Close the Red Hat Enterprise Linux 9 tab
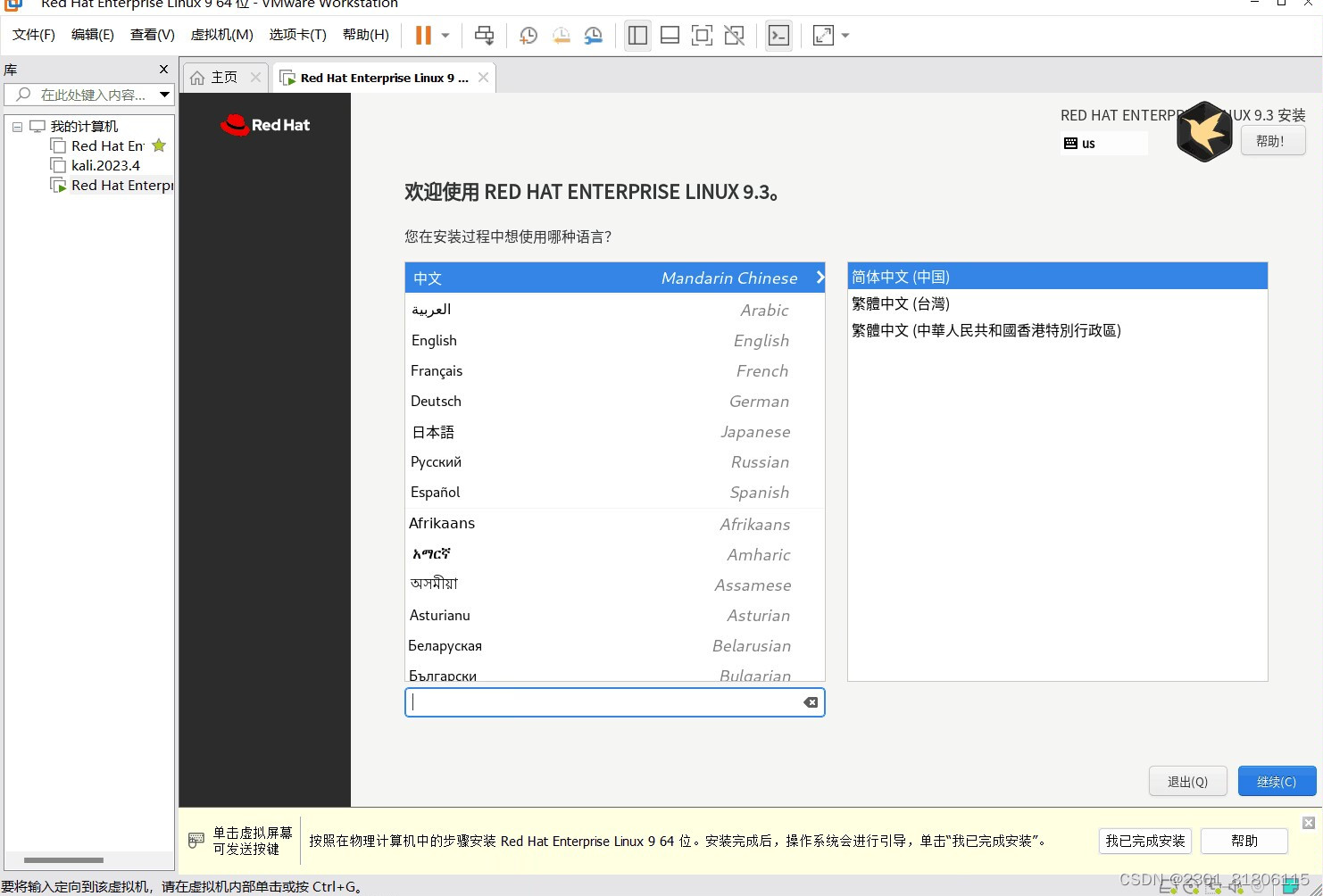Viewport: 1323px width, 896px height. [x=483, y=78]
